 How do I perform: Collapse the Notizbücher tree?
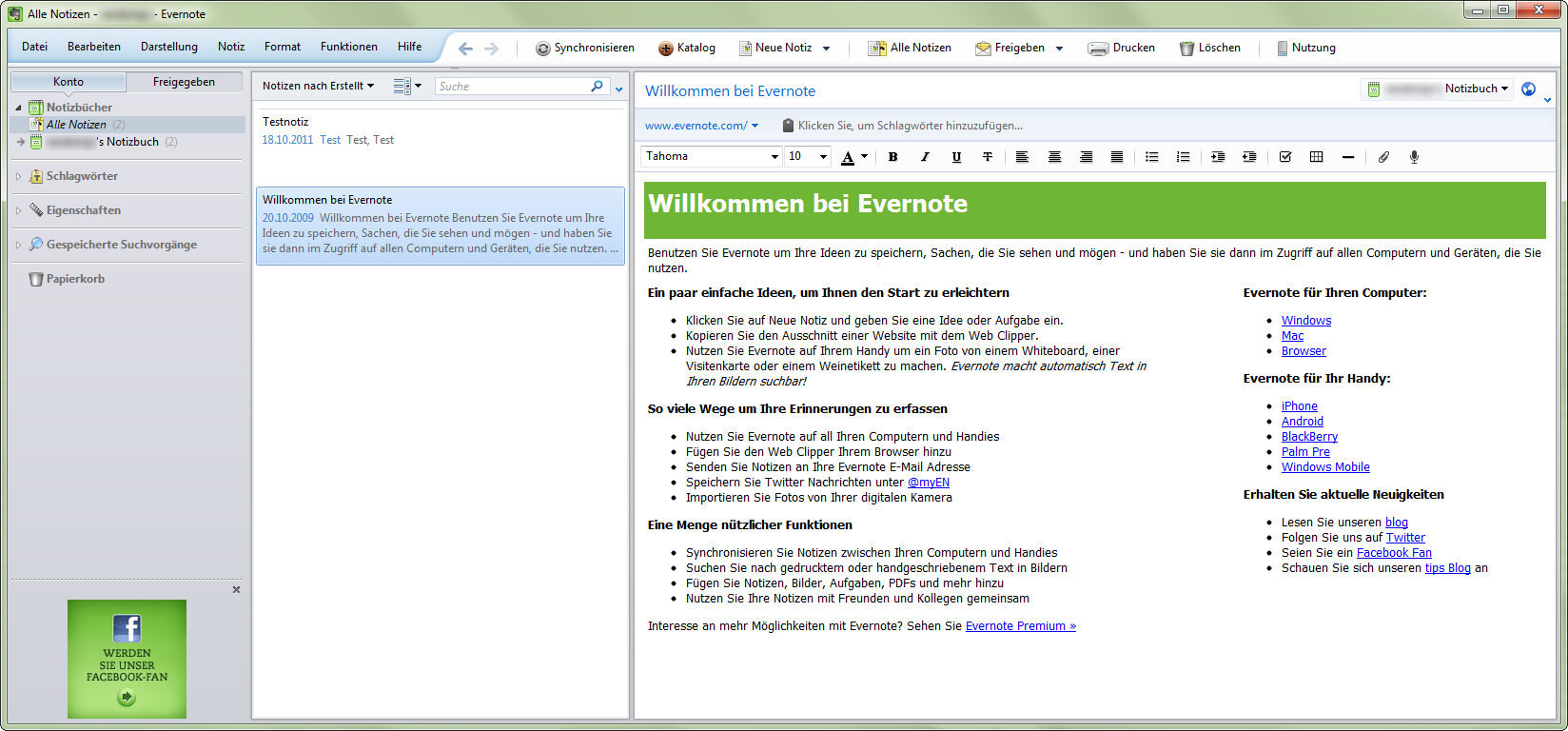pos(19,108)
